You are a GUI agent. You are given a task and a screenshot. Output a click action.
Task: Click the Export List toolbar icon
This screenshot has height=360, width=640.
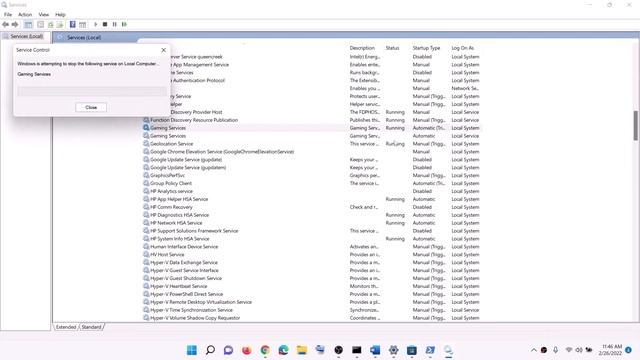tap(60, 24)
